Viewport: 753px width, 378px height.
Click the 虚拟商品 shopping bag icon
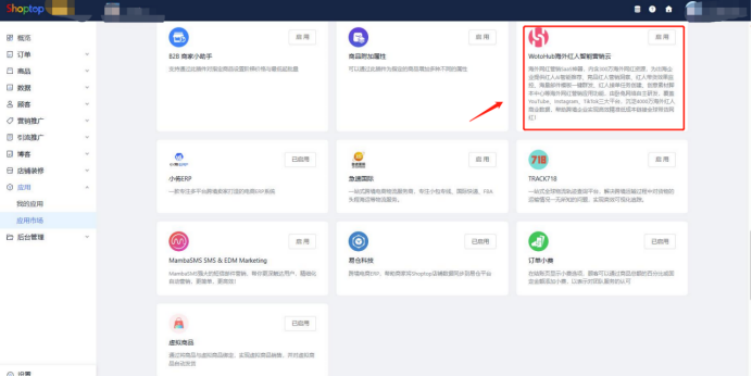tap(179, 323)
